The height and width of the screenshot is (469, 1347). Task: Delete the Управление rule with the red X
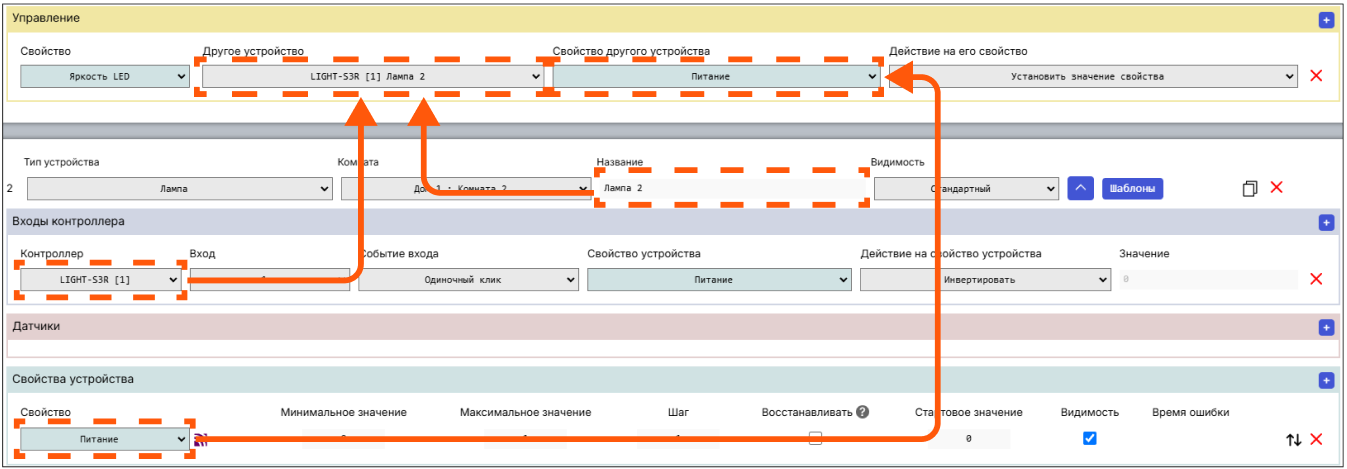click(1316, 76)
